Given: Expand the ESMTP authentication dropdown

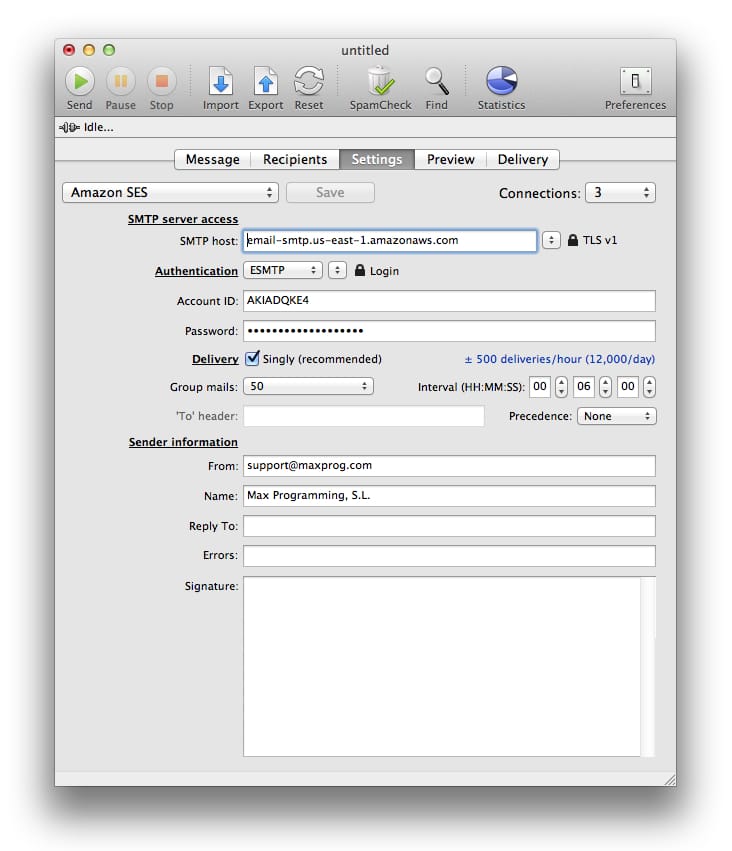Looking at the screenshot, I should point(283,270).
